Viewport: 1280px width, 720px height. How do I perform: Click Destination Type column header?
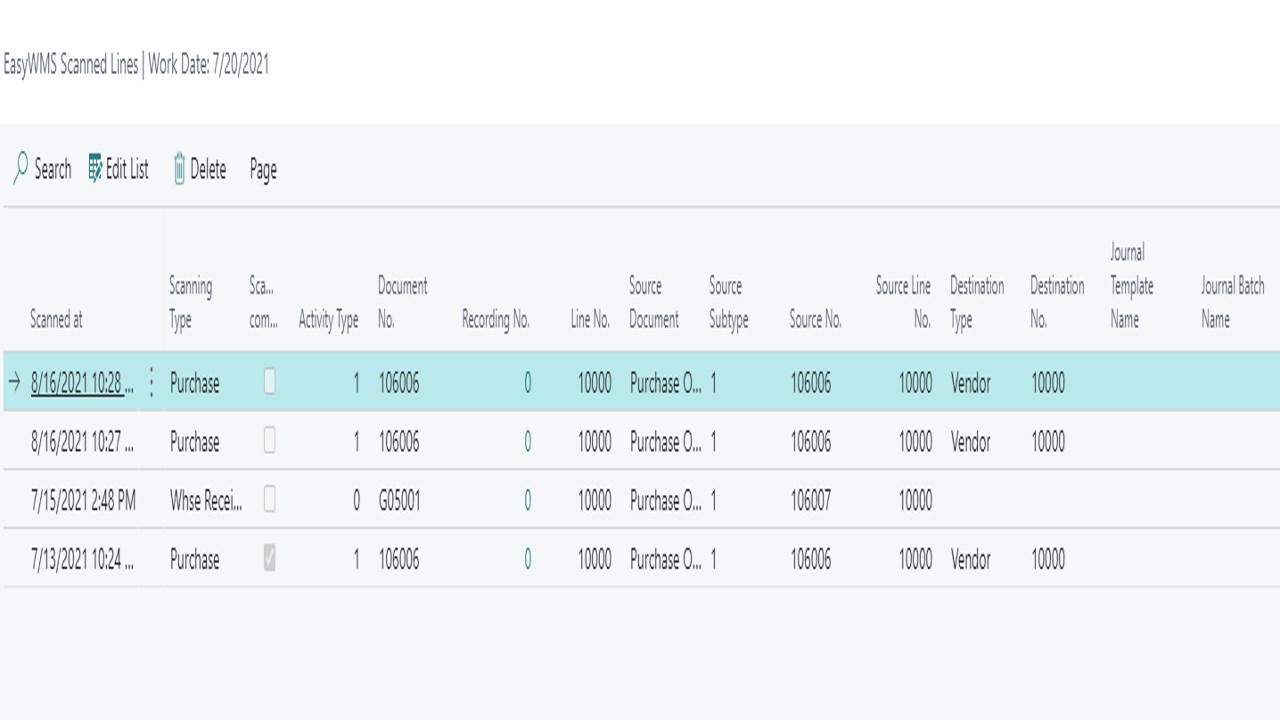pyautogui.click(x=976, y=303)
